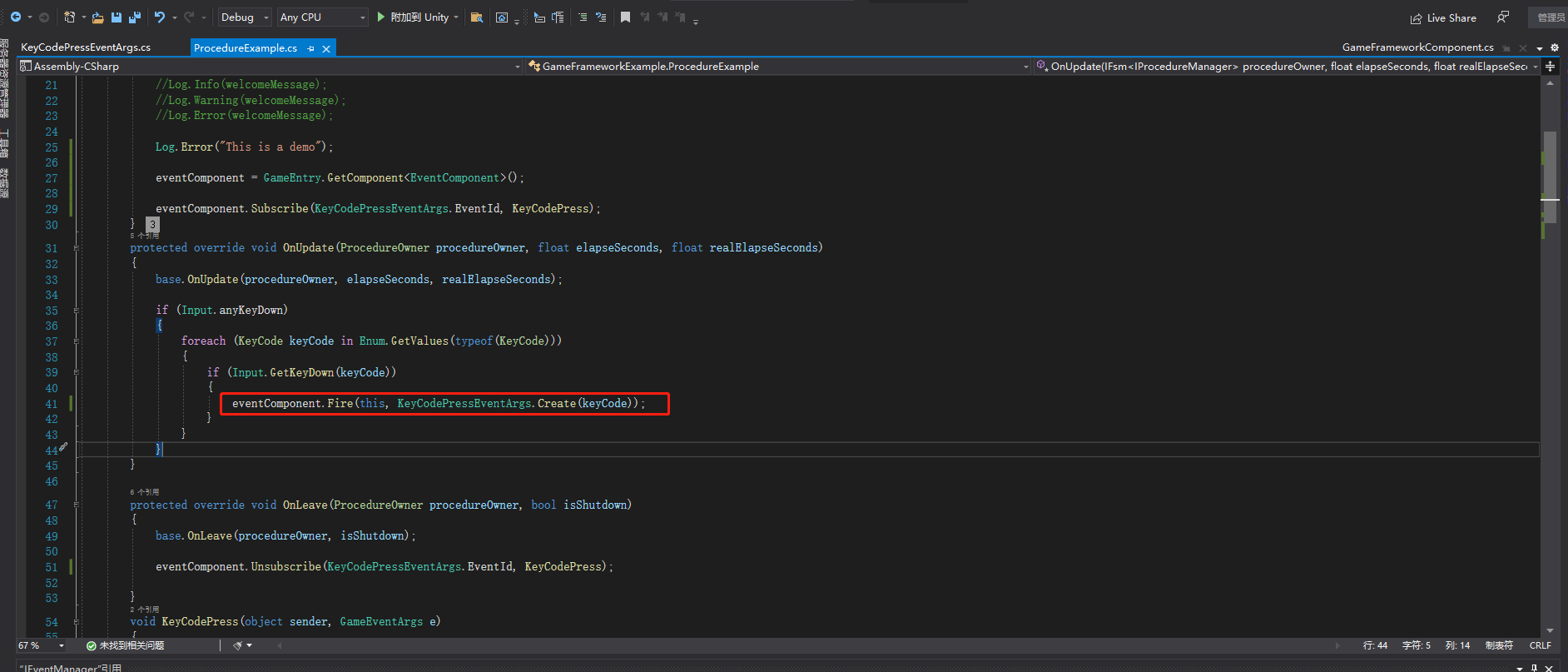Click the references CodeLens above KeyCodePress
The height and width of the screenshot is (672, 1568).
click(144, 610)
